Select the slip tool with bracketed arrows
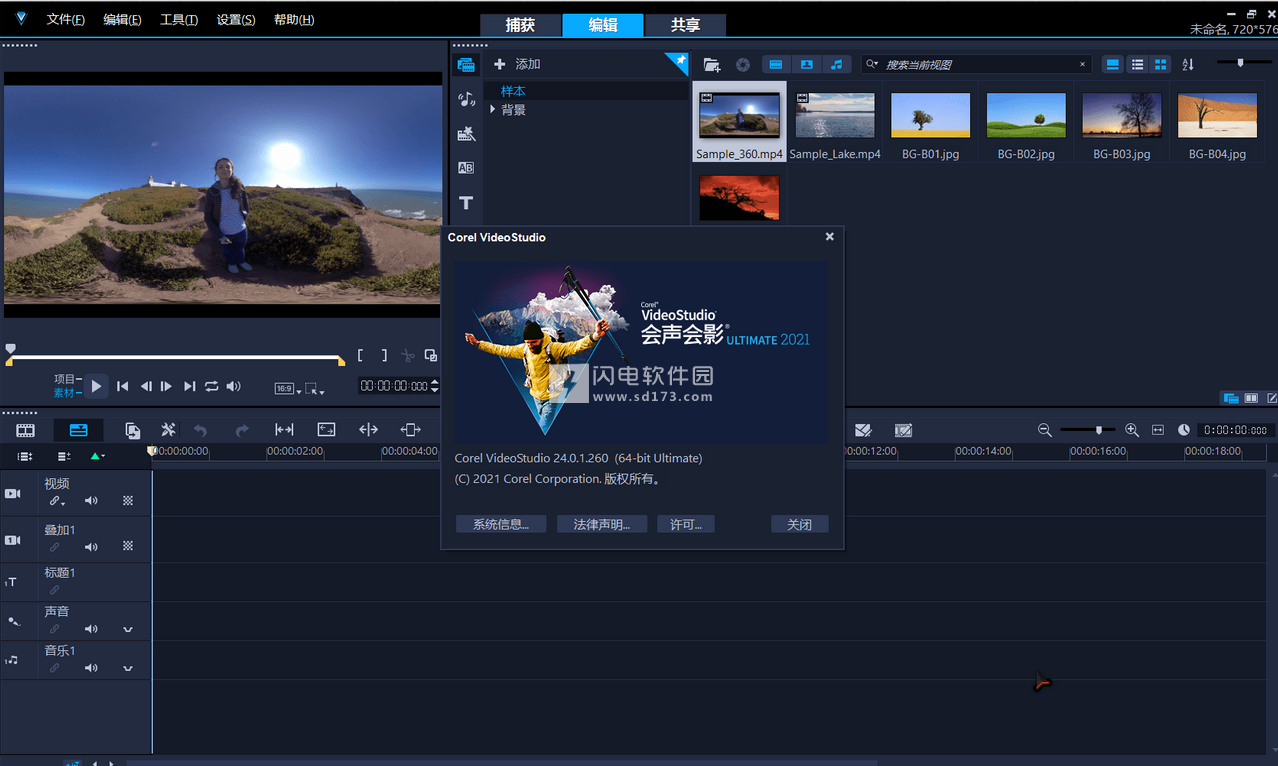Viewport: 1278px width, 766px height. point(284,430)
